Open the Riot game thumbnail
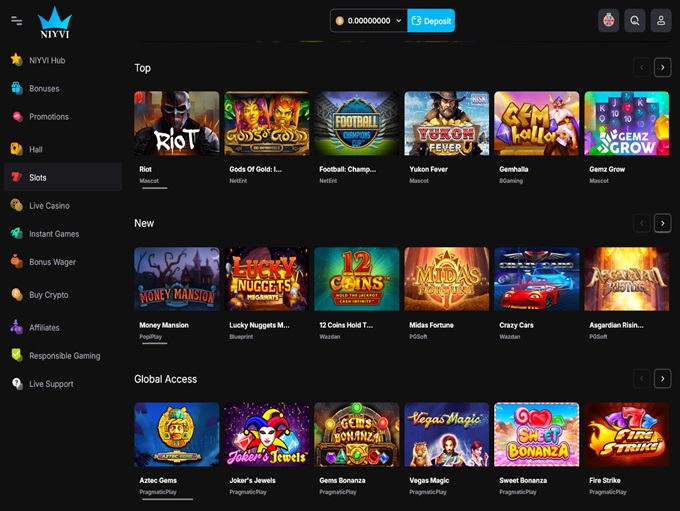 (177, 123)
